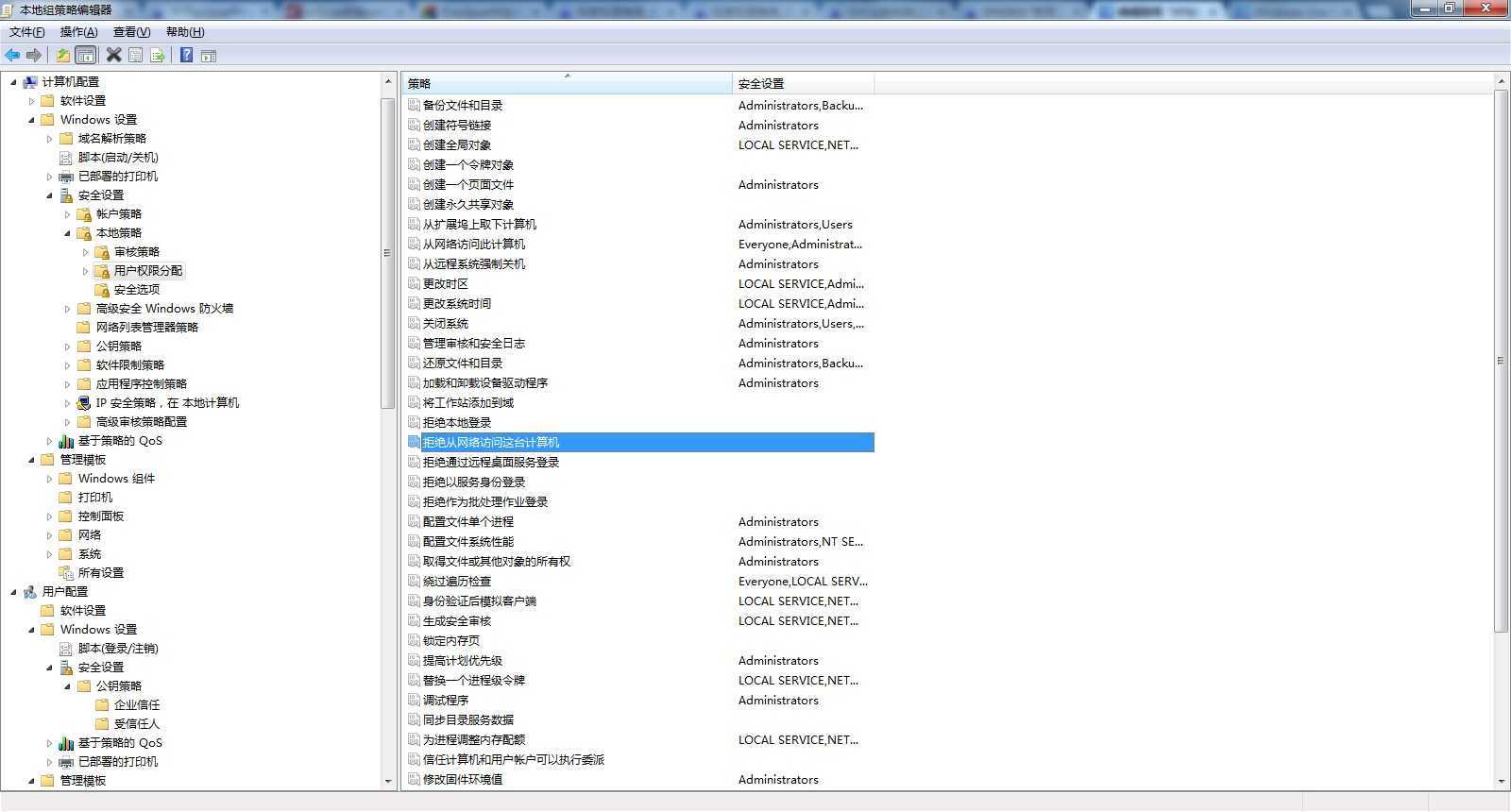
Task: Click the locked folder icon of 审核策略
Action: pyautogui.click(x=102, y=252)
